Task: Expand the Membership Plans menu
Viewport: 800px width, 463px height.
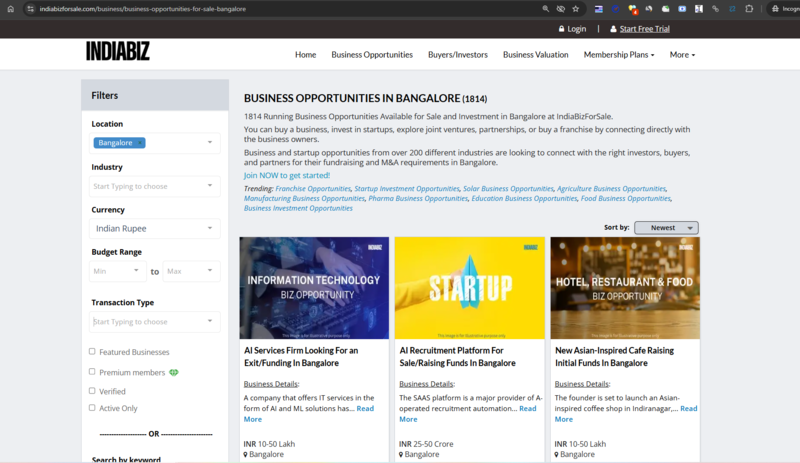Action: 618,55
